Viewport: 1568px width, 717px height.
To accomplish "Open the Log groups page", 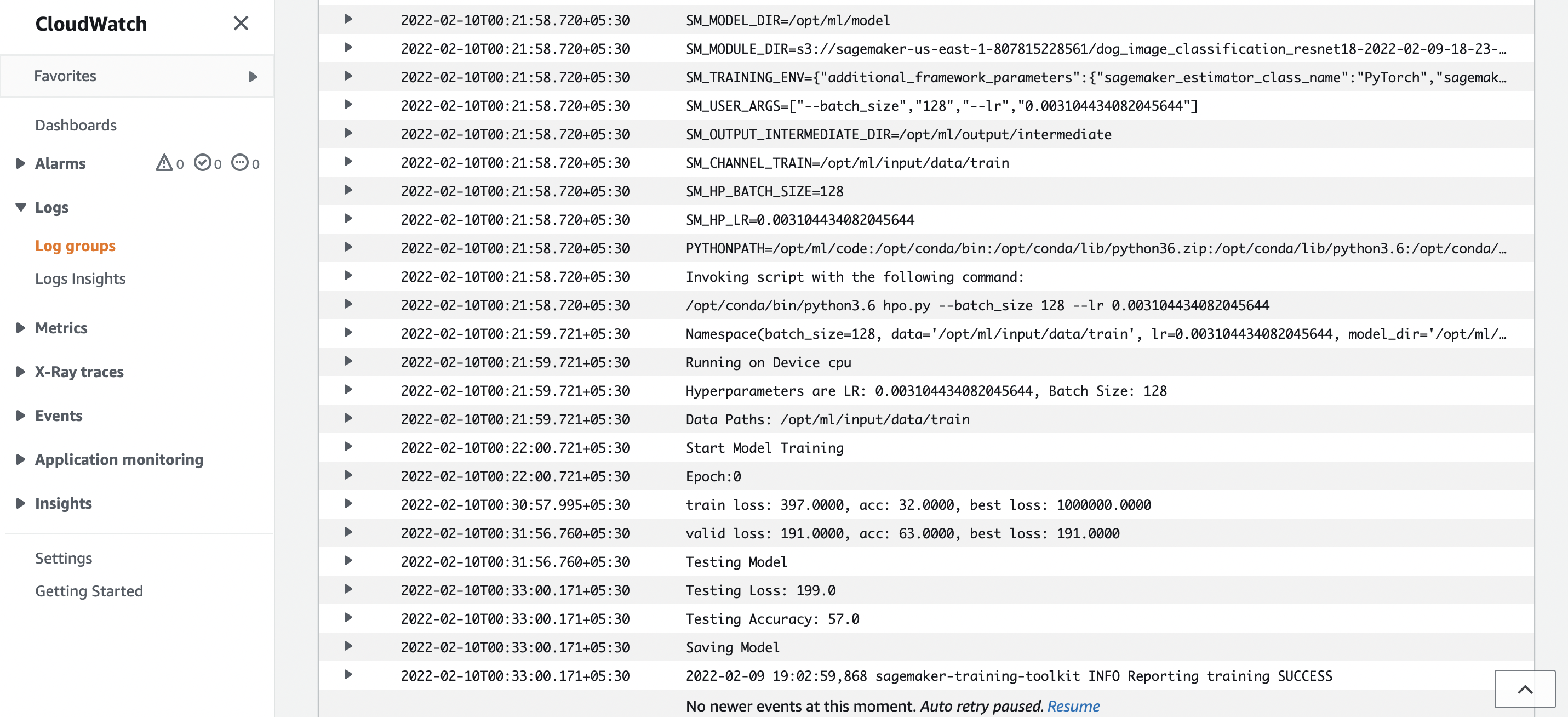I will click(75, 246).
